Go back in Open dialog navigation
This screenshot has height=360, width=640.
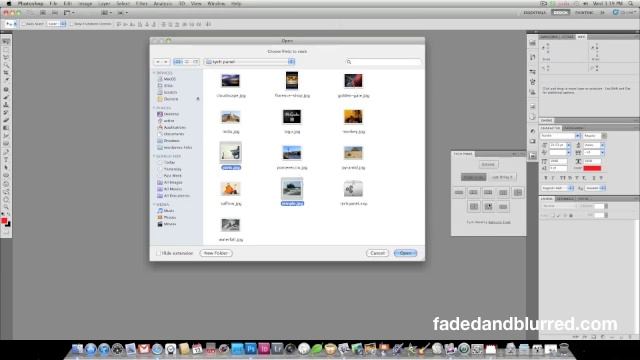(158, 62)
